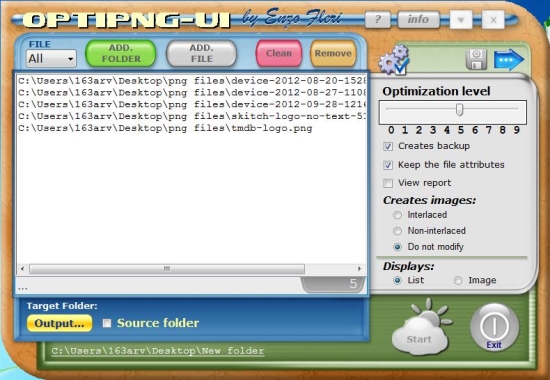Click the file list scroll right arrow
550x380 pixels.
coord(359,269)
